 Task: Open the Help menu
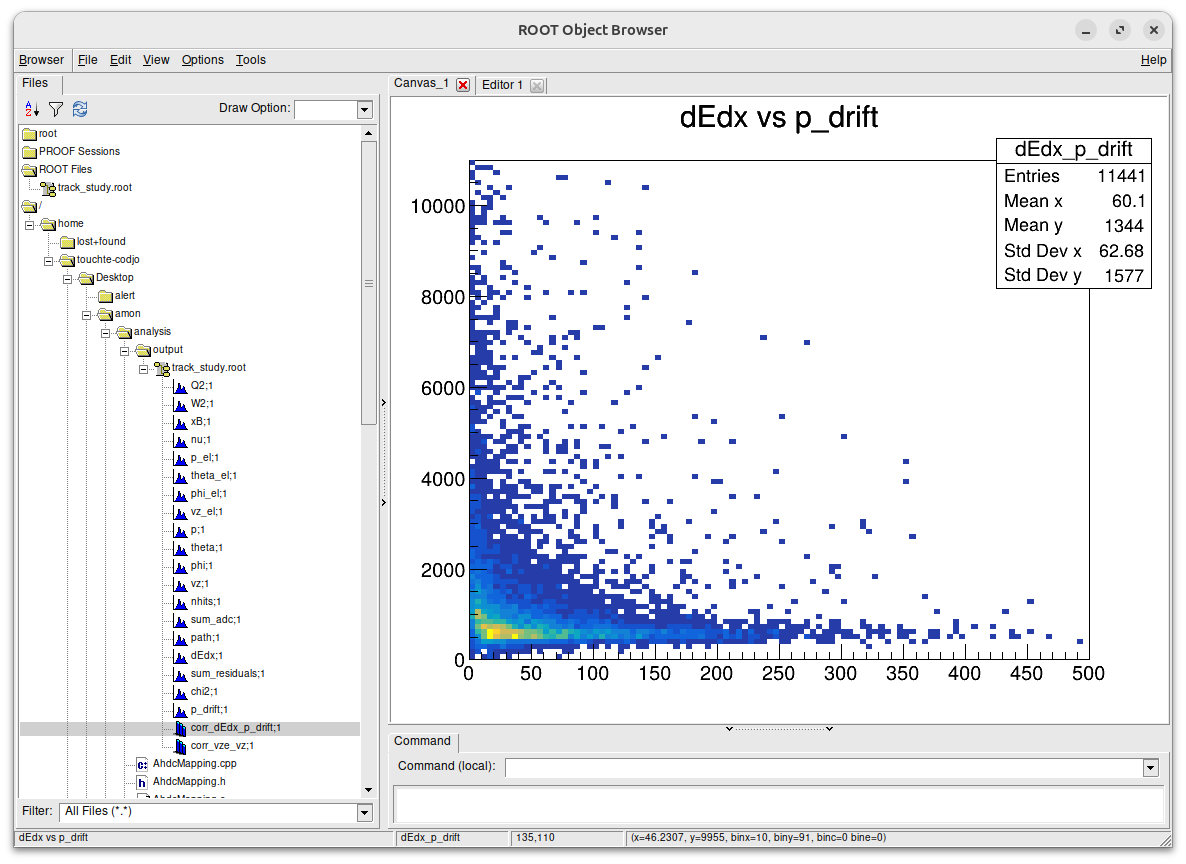point(1153,60)
